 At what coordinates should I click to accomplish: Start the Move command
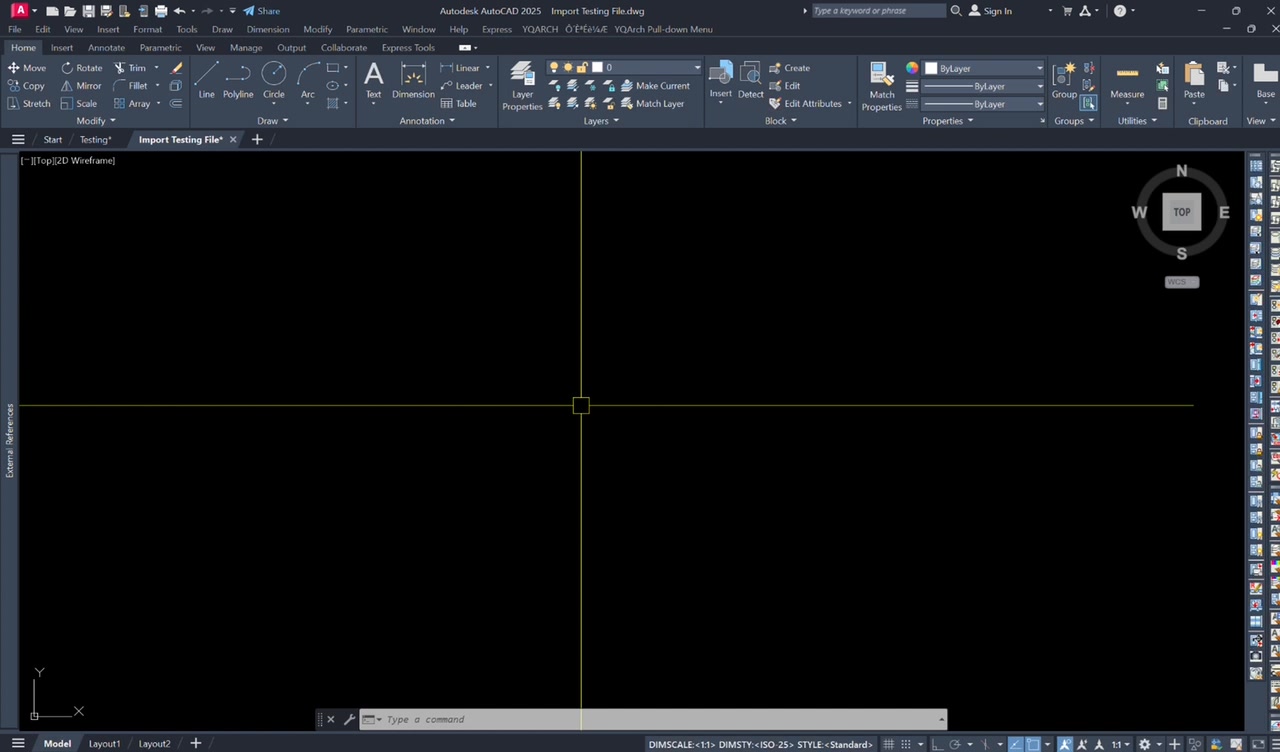pos(27,68)
